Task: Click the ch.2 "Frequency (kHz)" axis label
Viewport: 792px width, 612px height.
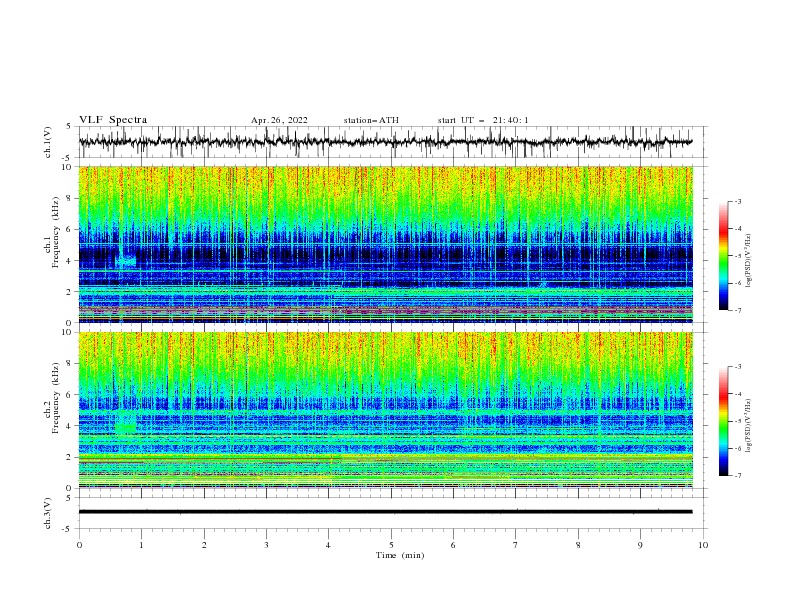Action: pos(56,398)
